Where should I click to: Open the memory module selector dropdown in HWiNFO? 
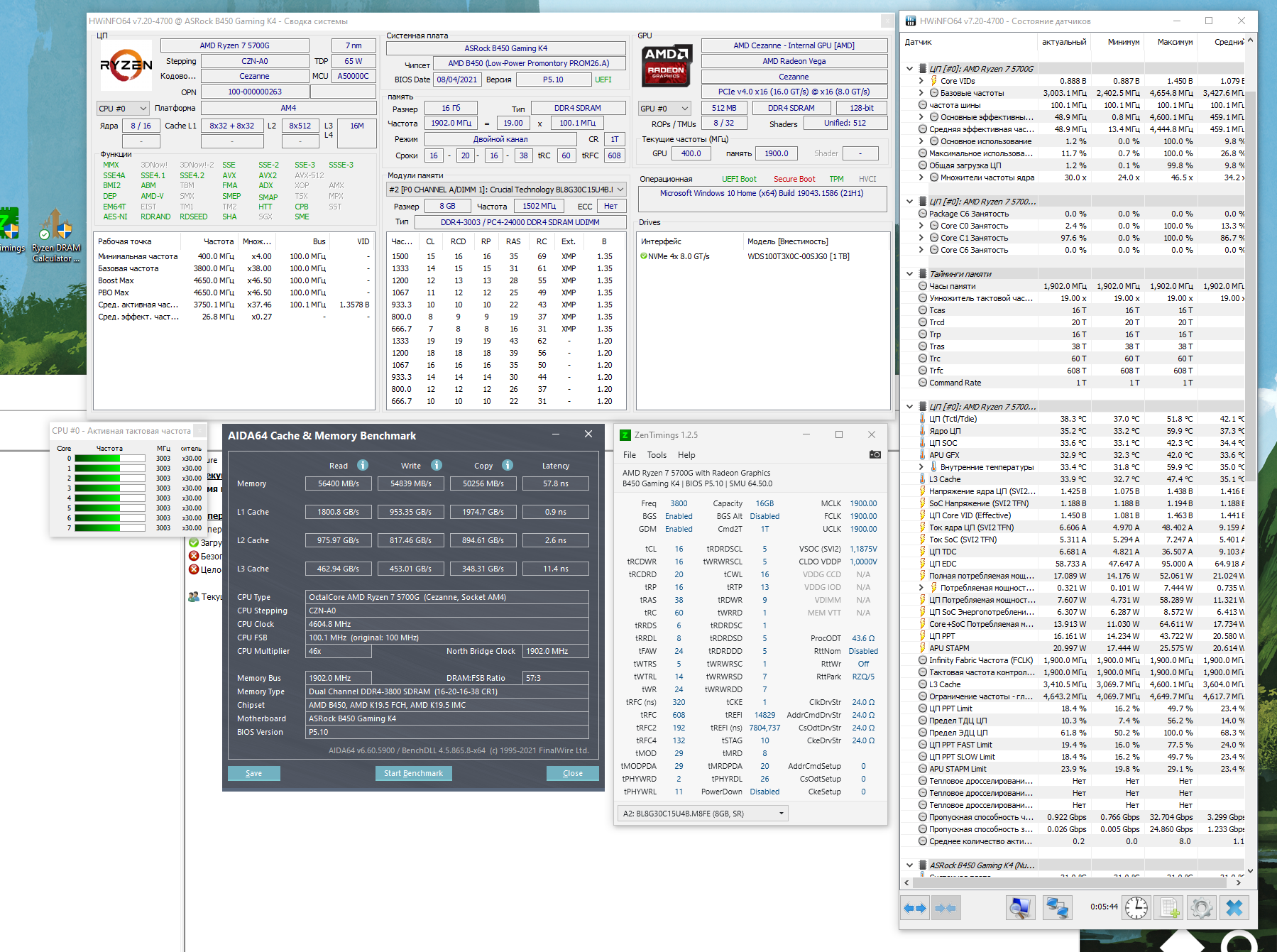(x=507, y=190)
